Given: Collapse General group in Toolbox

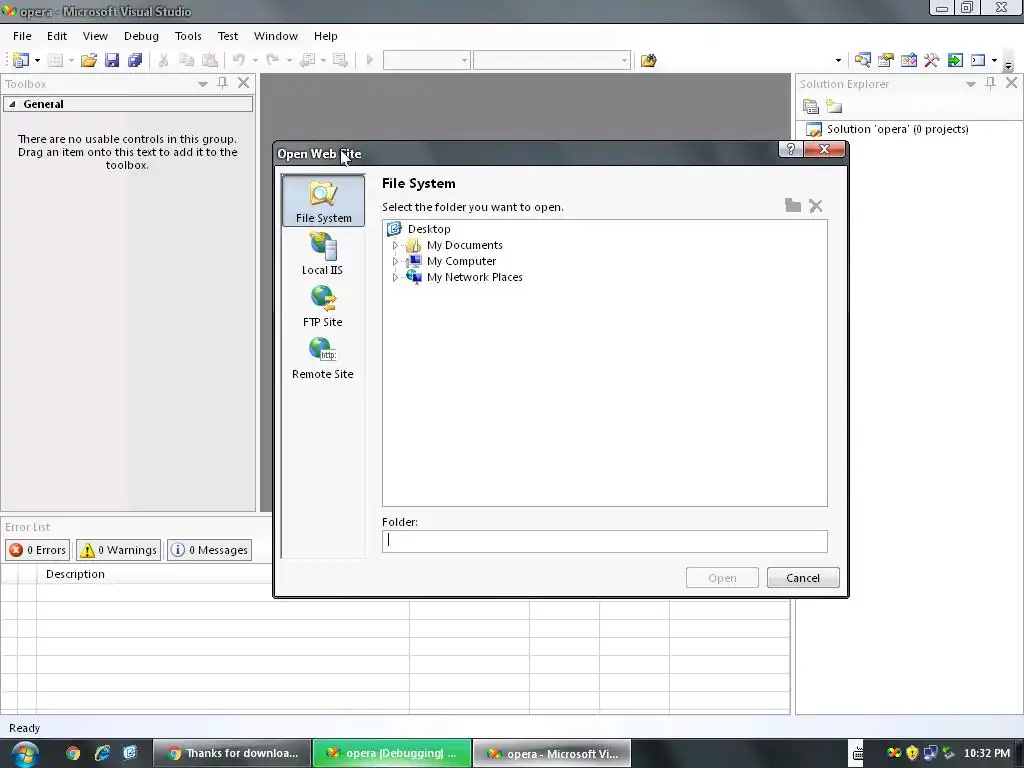Looking at the screenshot, I should [x=12, y=104].
